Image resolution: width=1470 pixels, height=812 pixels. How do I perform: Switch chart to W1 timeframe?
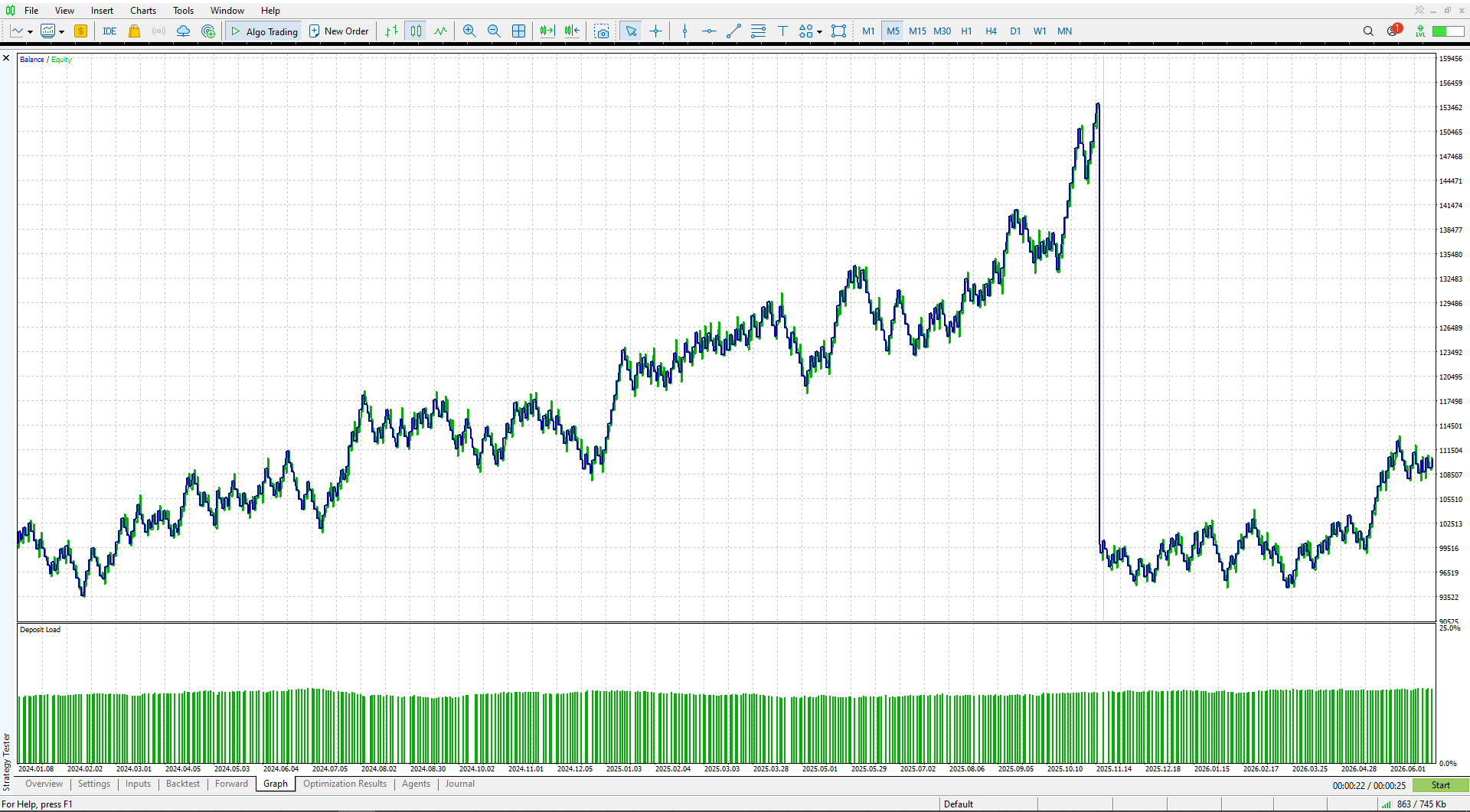1040,31
